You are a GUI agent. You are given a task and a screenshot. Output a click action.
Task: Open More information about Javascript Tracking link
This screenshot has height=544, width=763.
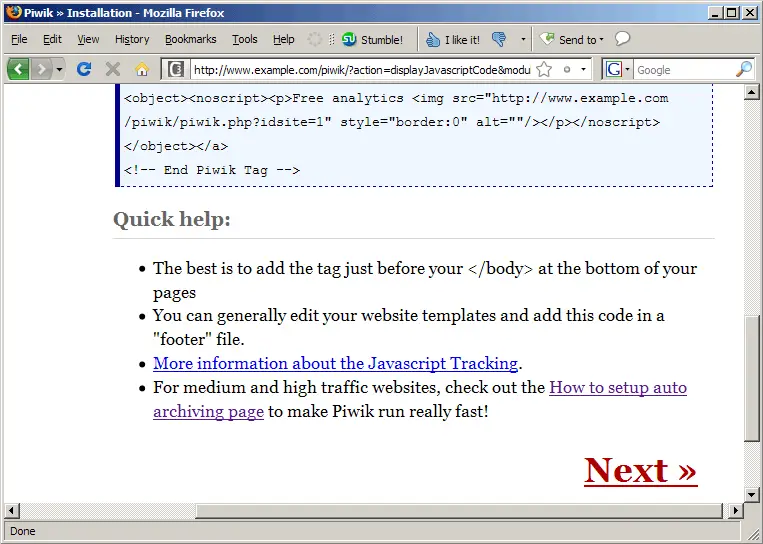coord(335,363)
